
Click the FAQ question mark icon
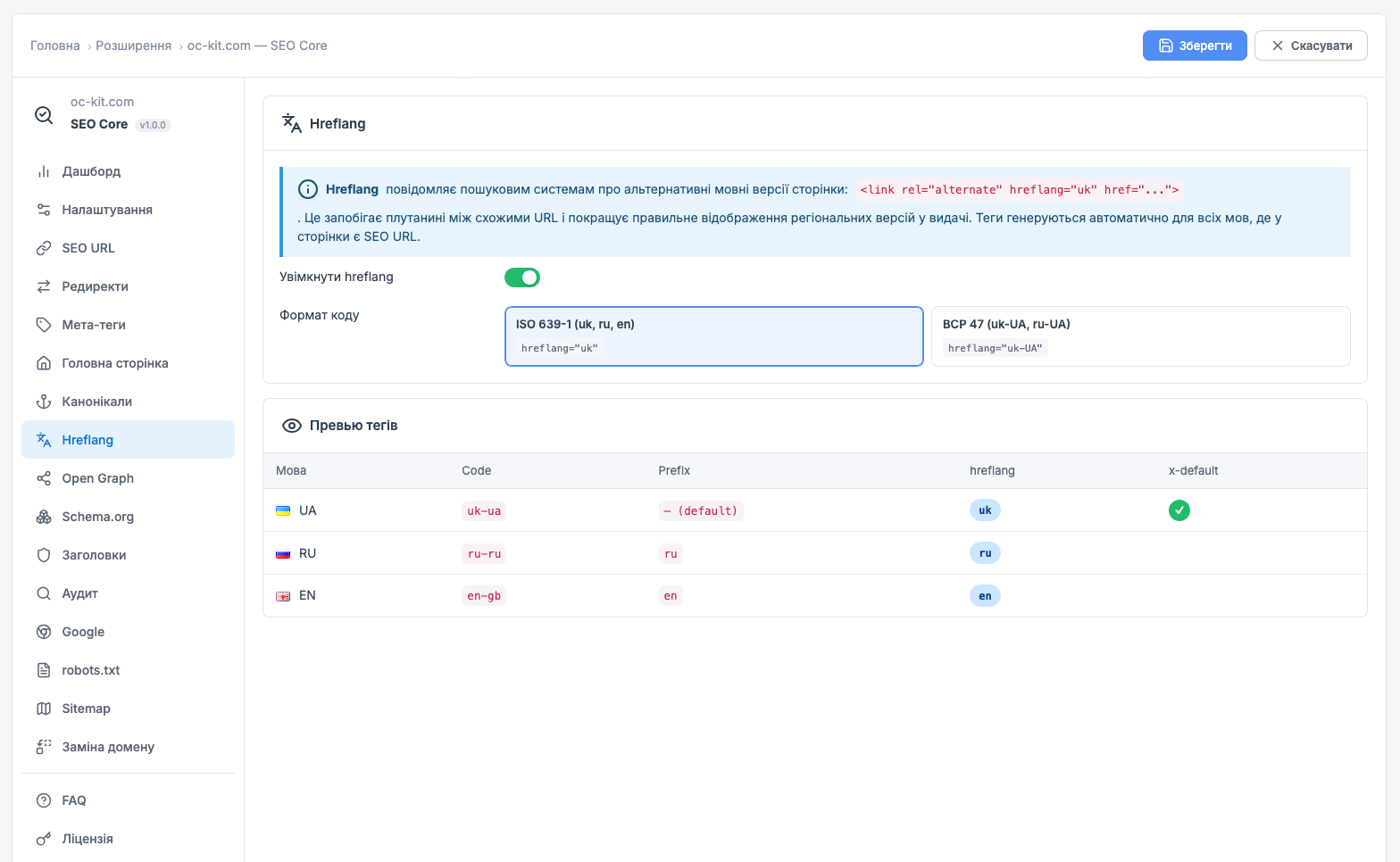(x=44, y=800)
